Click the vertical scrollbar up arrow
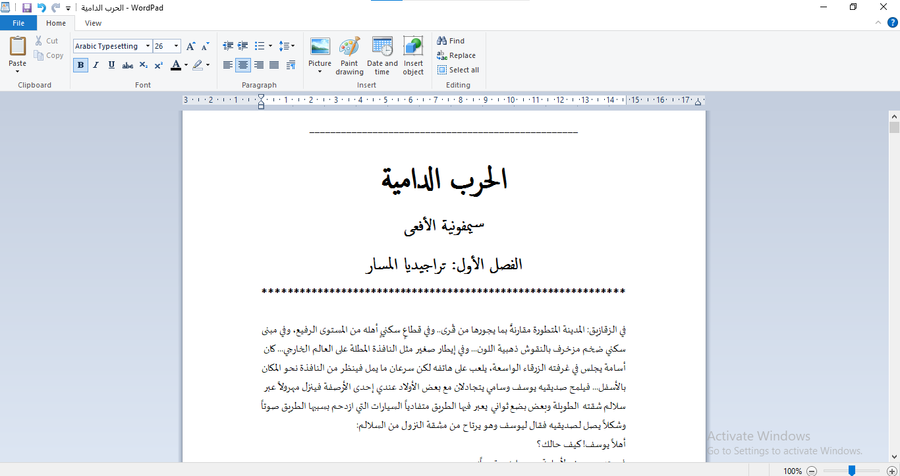900x476 pixels. point(894,116)
